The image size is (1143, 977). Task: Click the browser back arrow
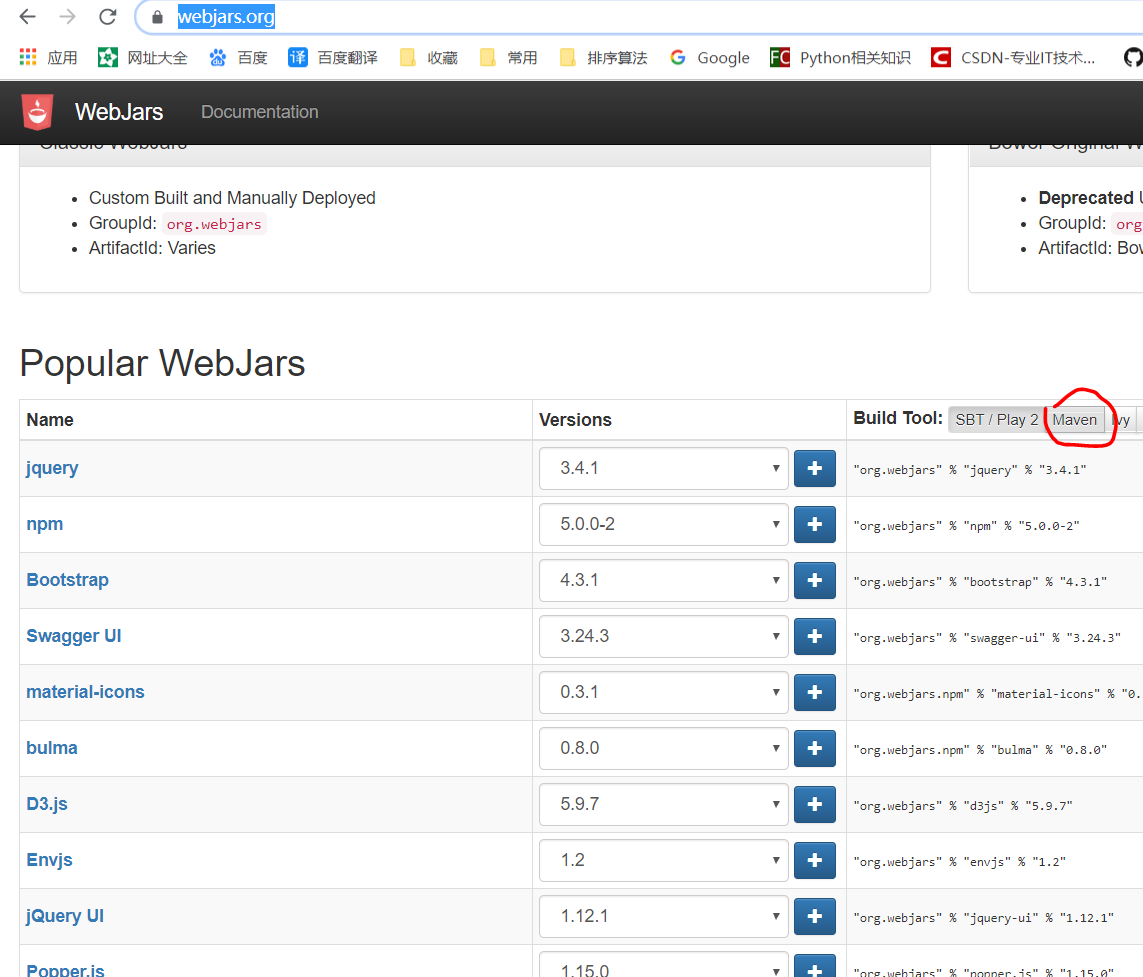point(28,17)
